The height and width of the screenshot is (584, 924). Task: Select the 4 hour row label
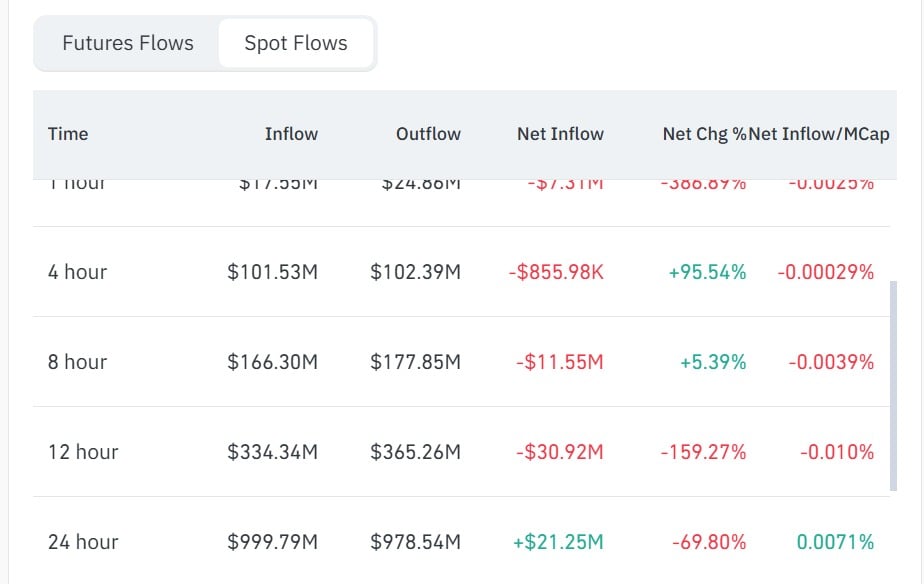pyautogui.click(x=77, y=272)
